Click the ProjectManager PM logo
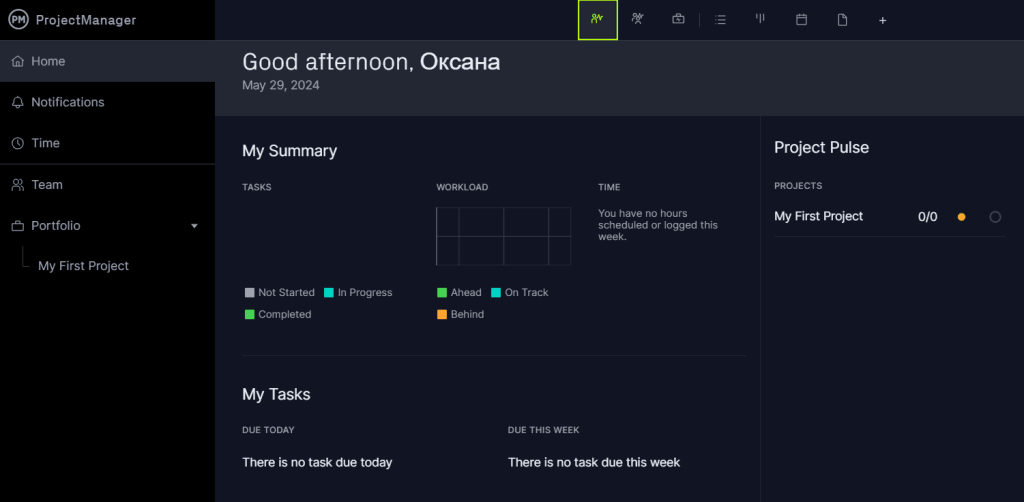Screen dimensions: 1024x502 click(x=19, y=20)
